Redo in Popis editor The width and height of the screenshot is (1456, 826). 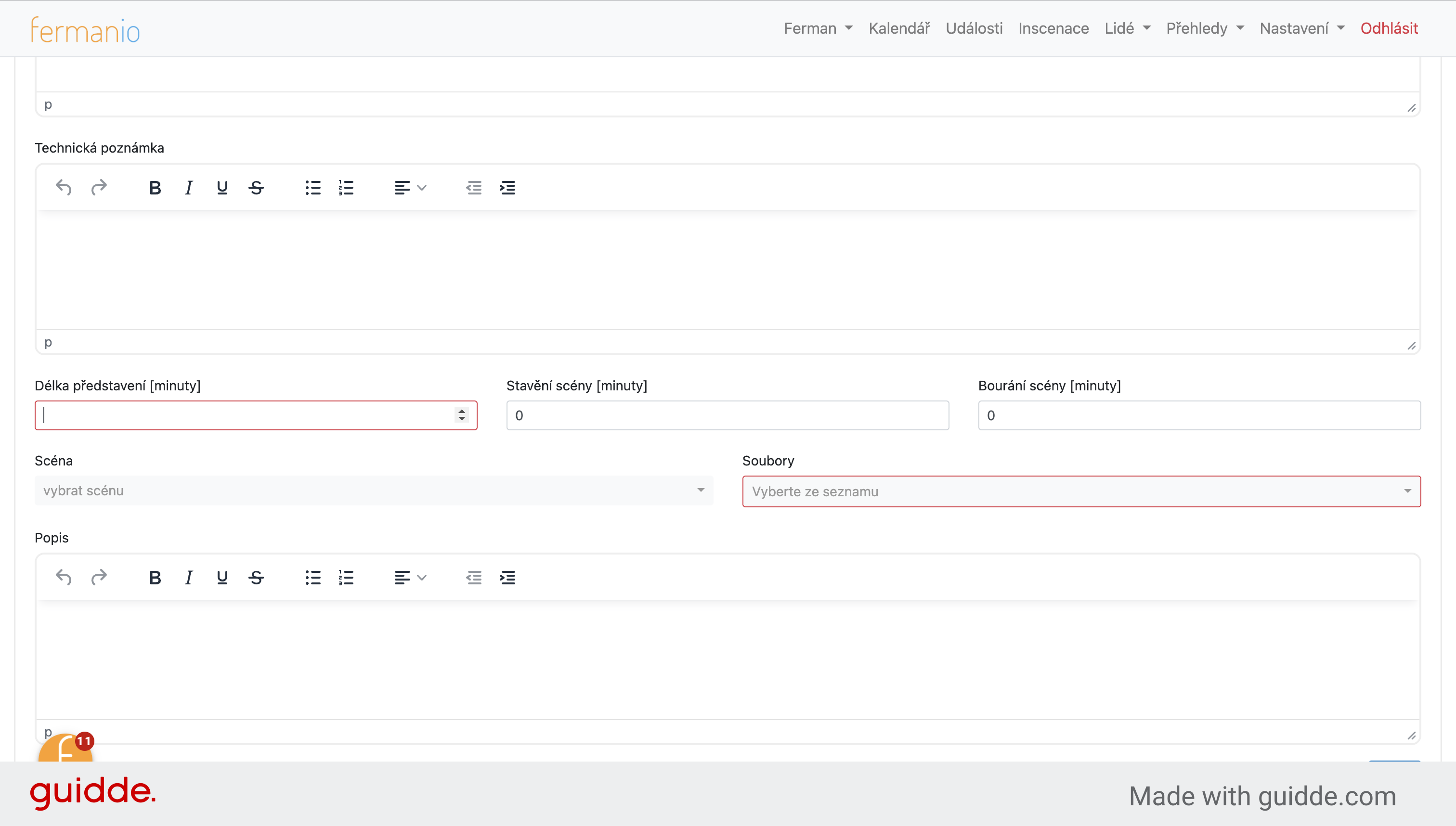pos(99,578)
